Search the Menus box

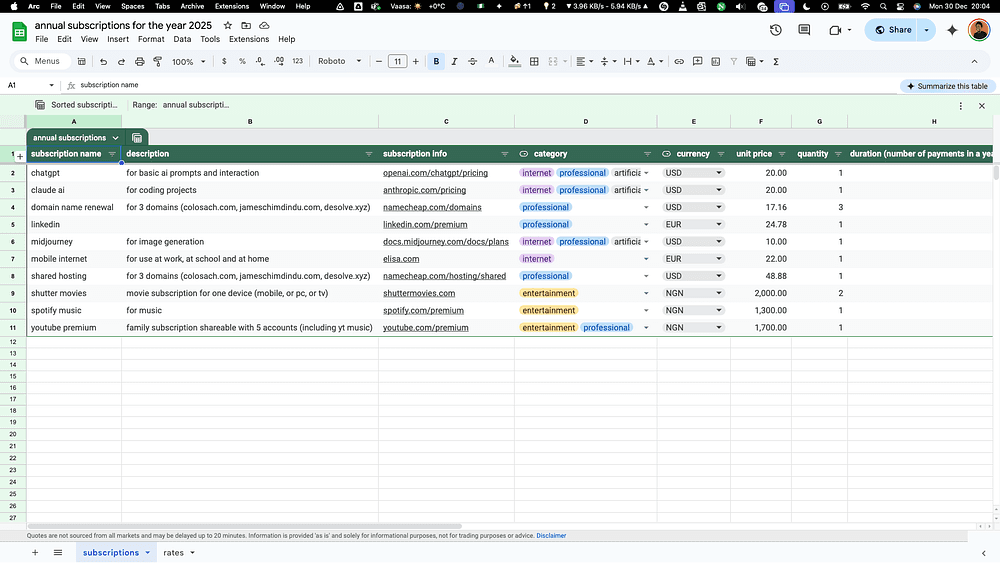(41, 61)
